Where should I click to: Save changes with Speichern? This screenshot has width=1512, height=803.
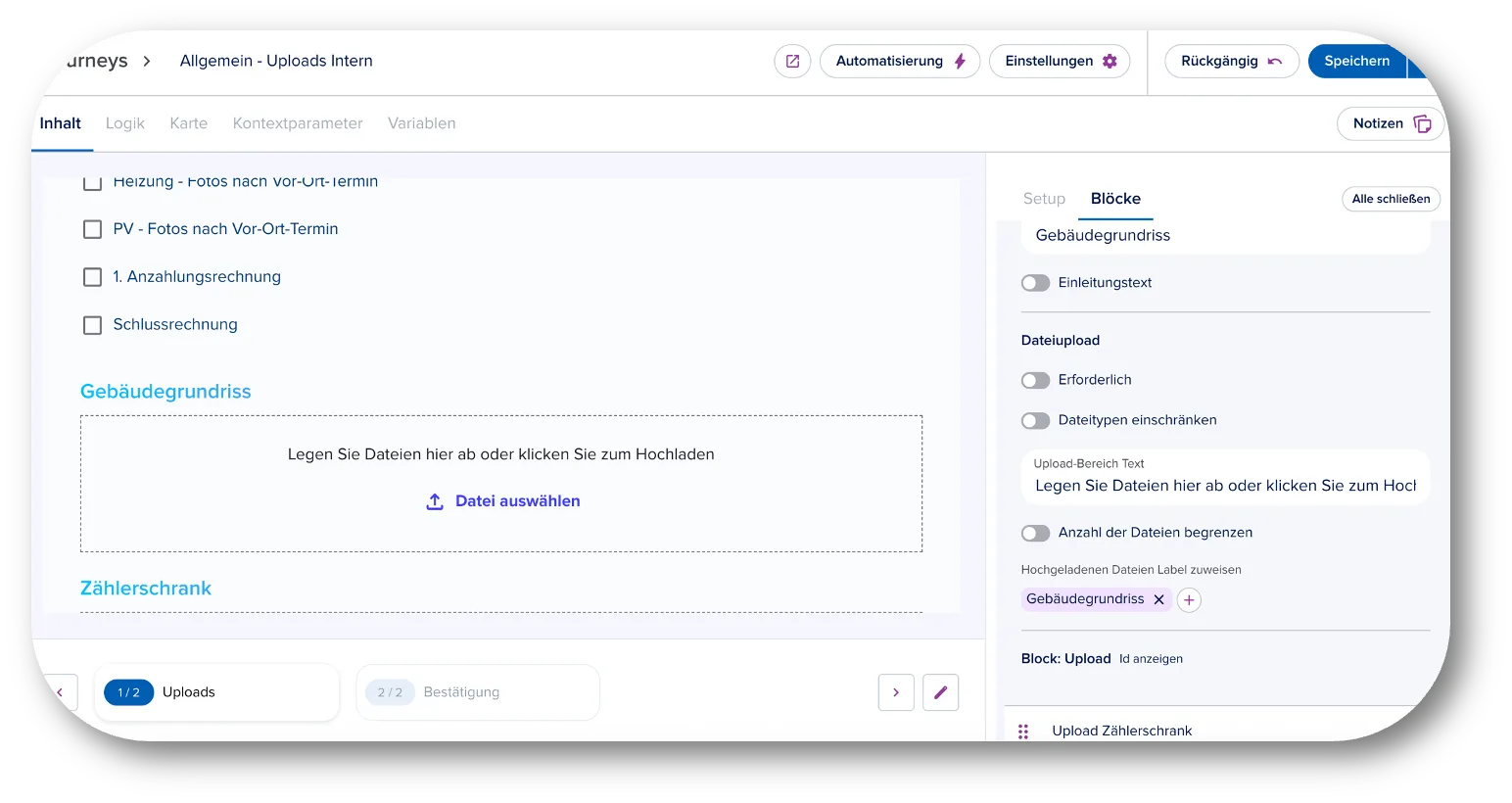pyautogui.click(x=1356, y=61)
